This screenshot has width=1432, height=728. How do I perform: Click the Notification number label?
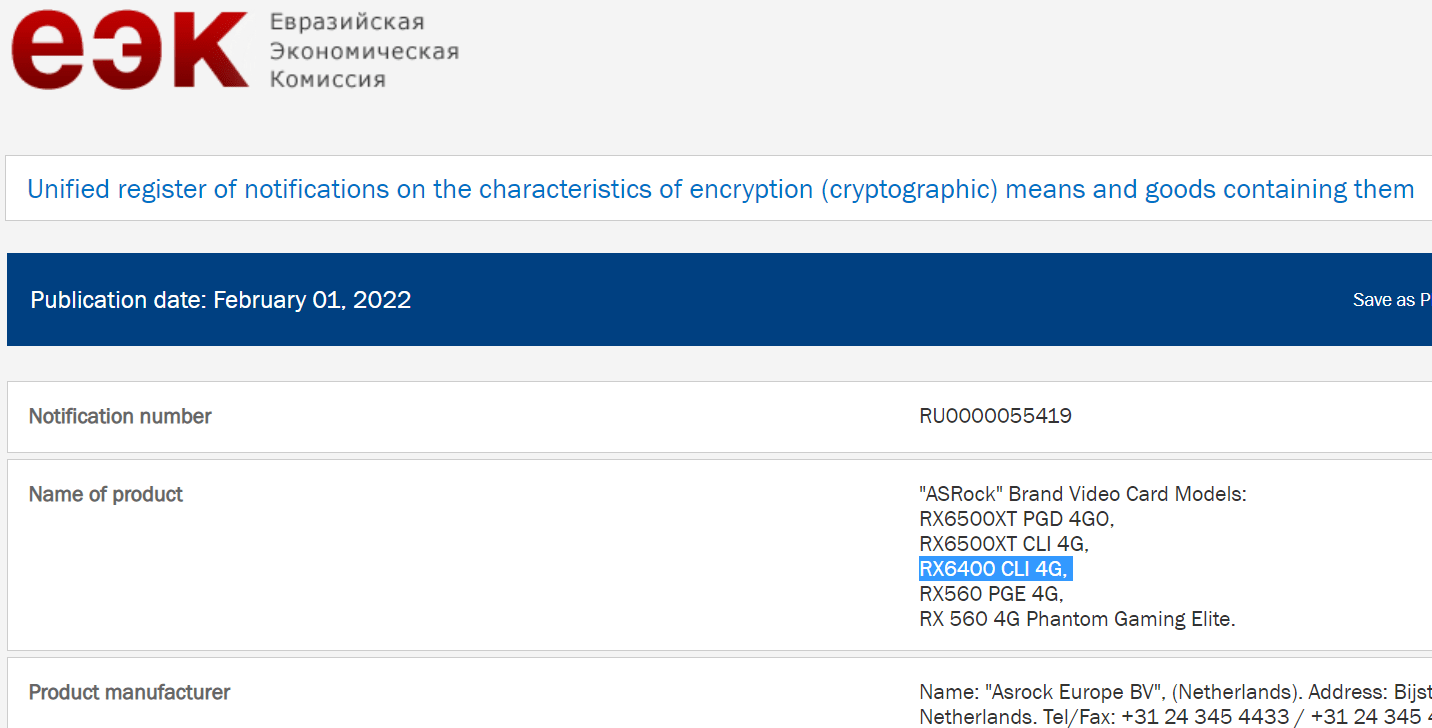pos(120,416)
